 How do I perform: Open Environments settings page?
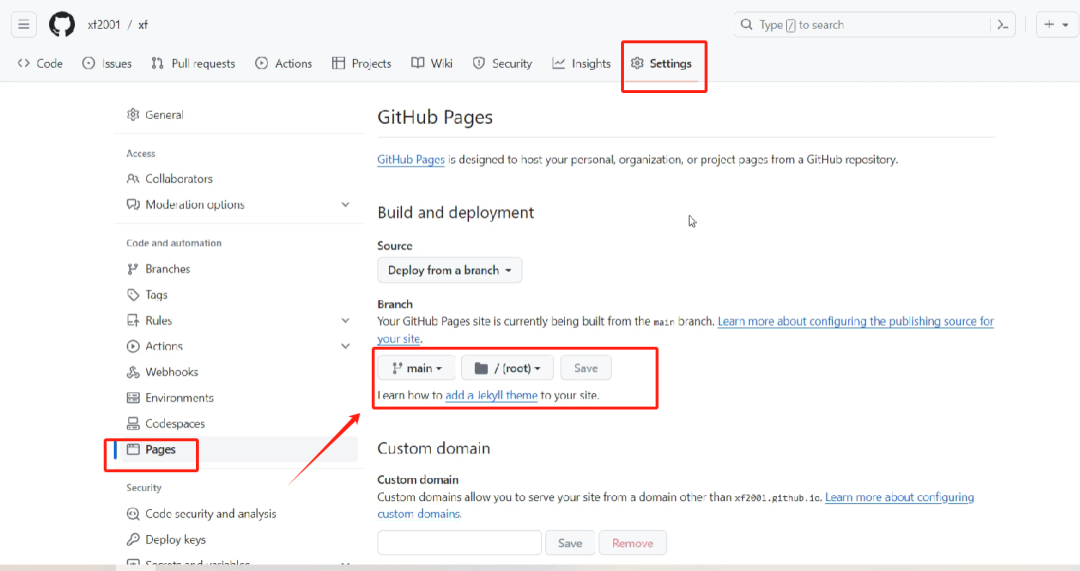[238, 398]
